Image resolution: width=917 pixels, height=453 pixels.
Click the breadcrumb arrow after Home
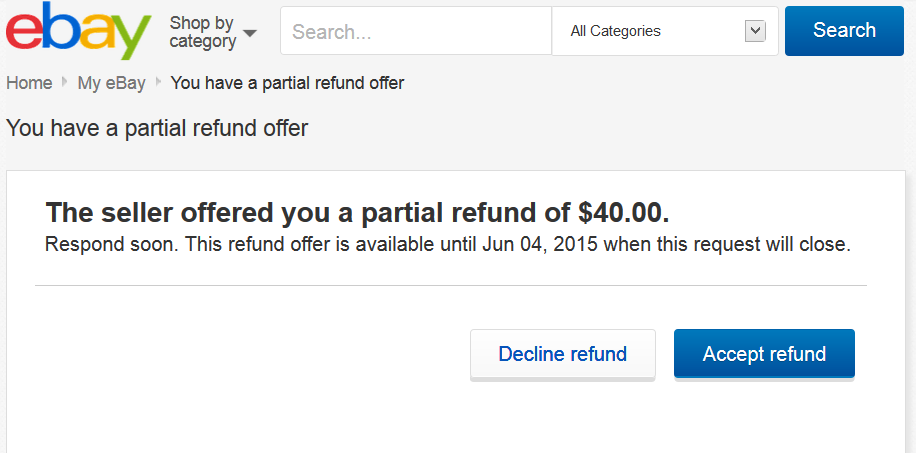(x=64, y=82)
